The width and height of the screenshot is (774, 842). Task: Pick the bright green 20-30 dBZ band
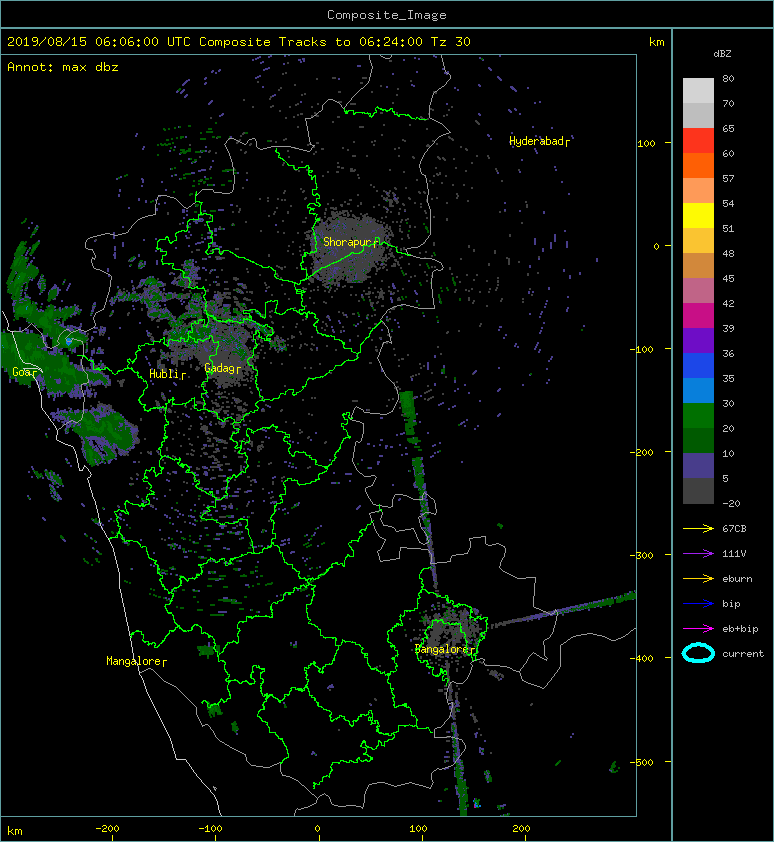point(698,416)
